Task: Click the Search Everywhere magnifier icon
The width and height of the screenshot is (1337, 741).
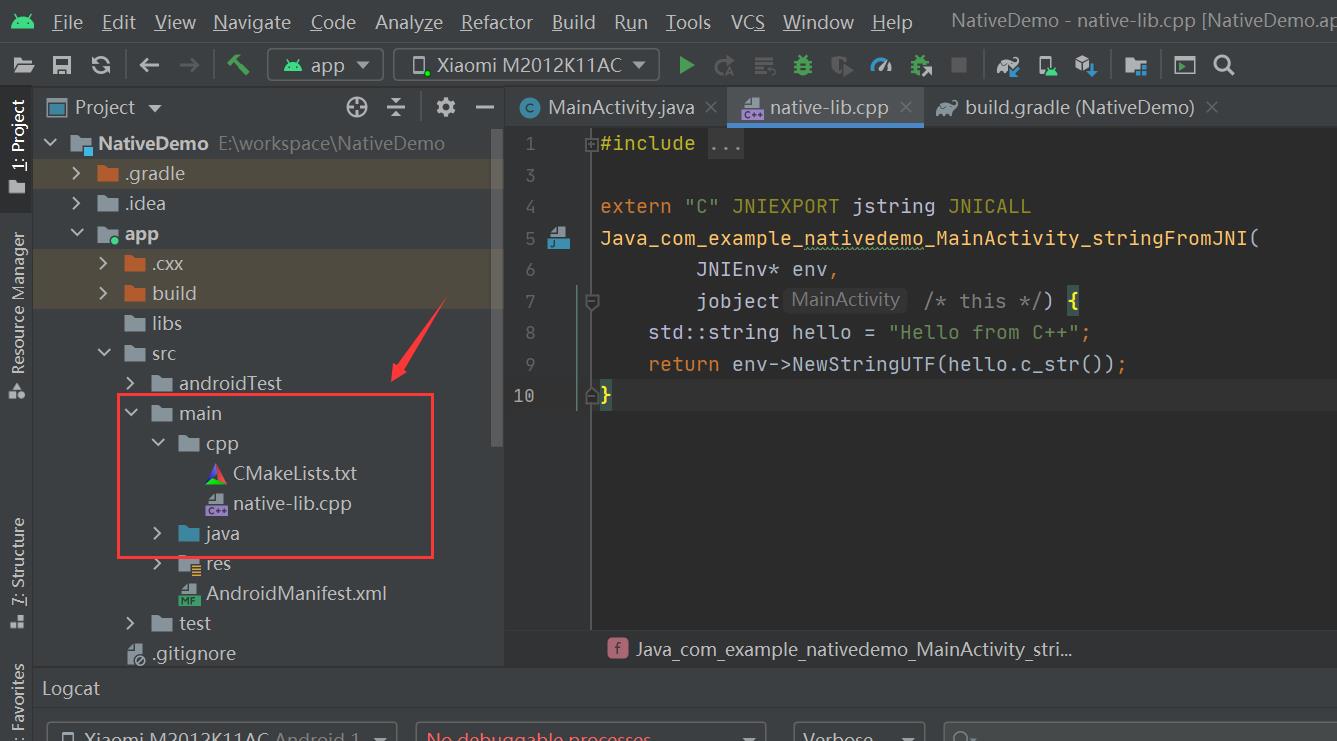Action: [x=1223, y=65]
